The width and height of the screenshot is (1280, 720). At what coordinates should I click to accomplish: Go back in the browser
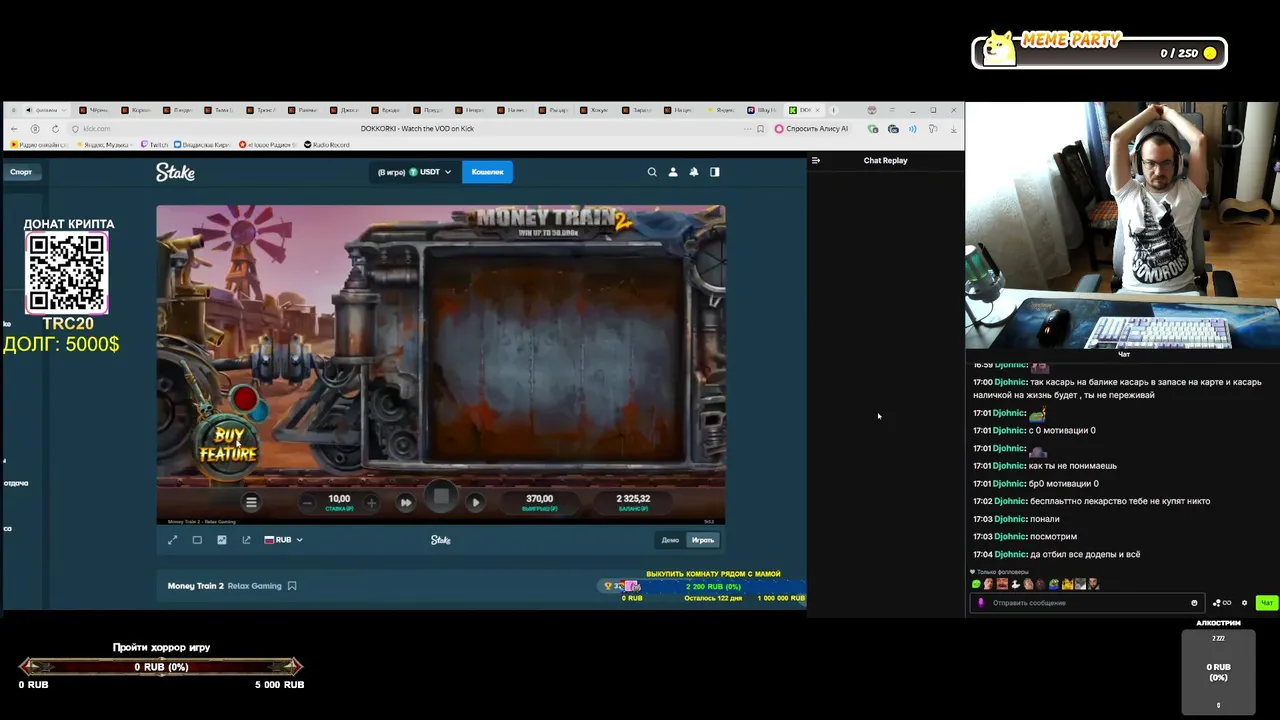click(14, 128)
